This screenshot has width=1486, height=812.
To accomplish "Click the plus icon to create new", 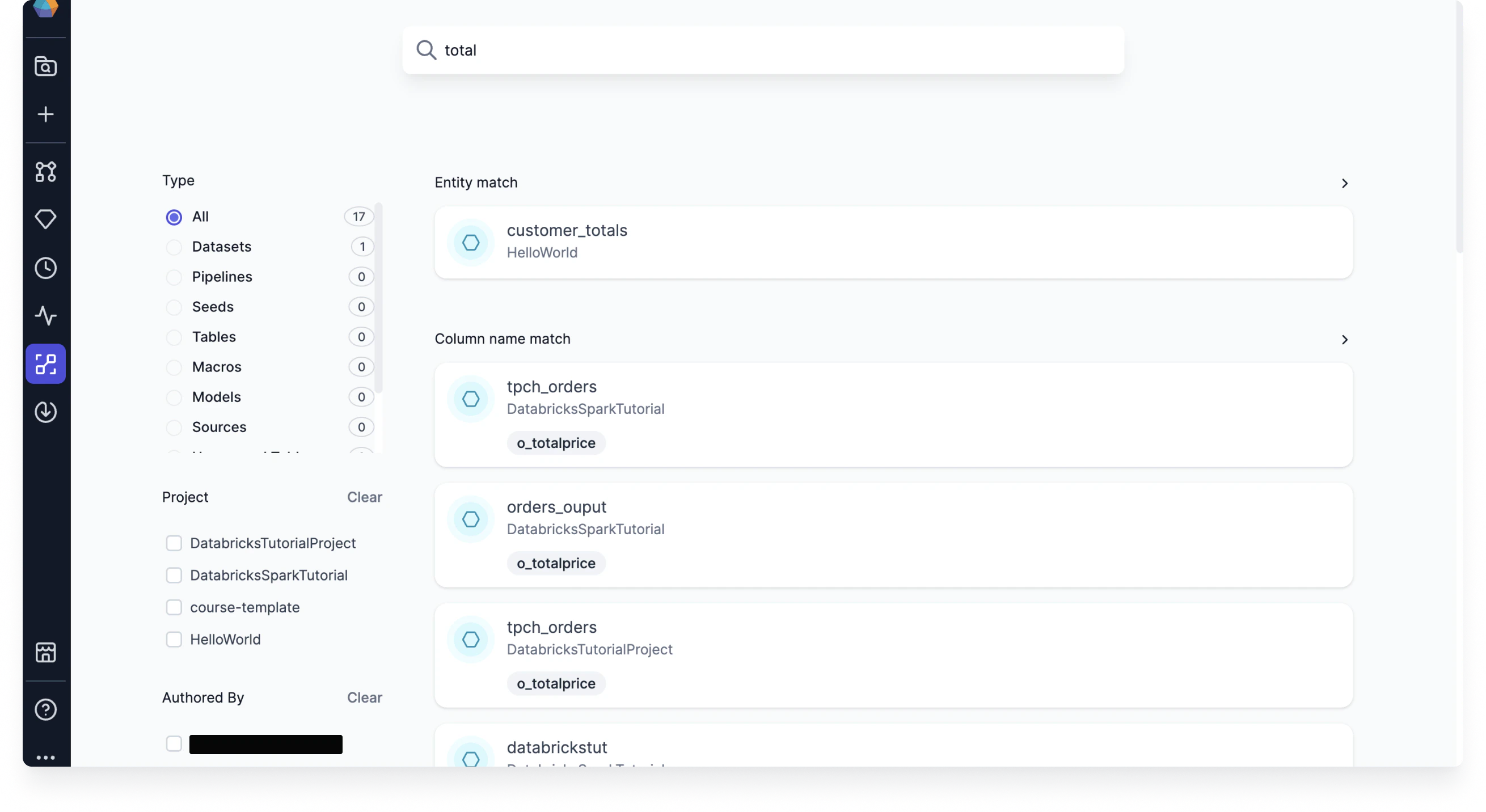I will click(x=45, y=113).
